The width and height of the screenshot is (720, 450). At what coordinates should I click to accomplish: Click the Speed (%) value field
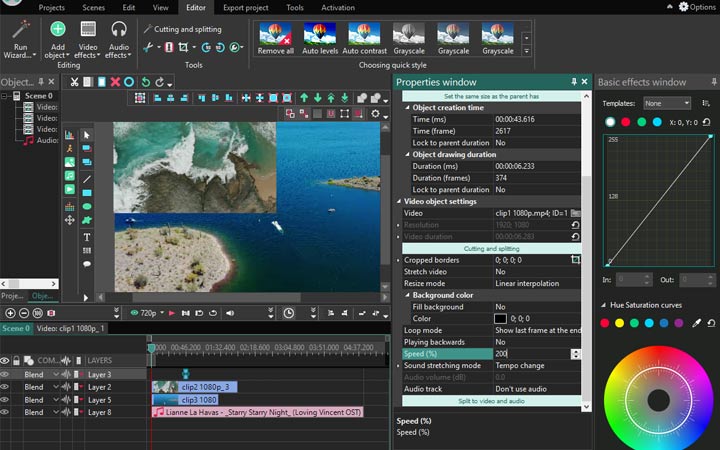point(530,354)
